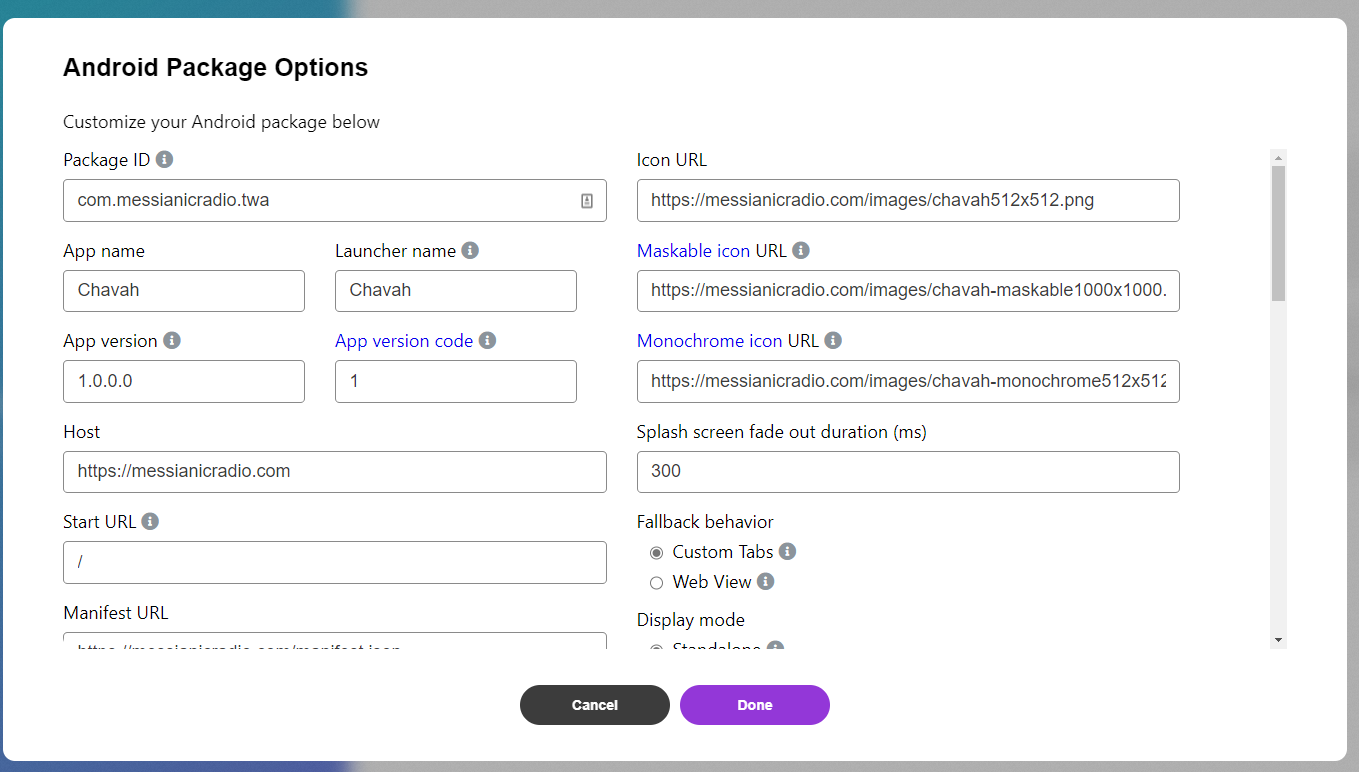Click inside the App name field
The width and height of the screenshot is (1359, 772).
point(183,290)
